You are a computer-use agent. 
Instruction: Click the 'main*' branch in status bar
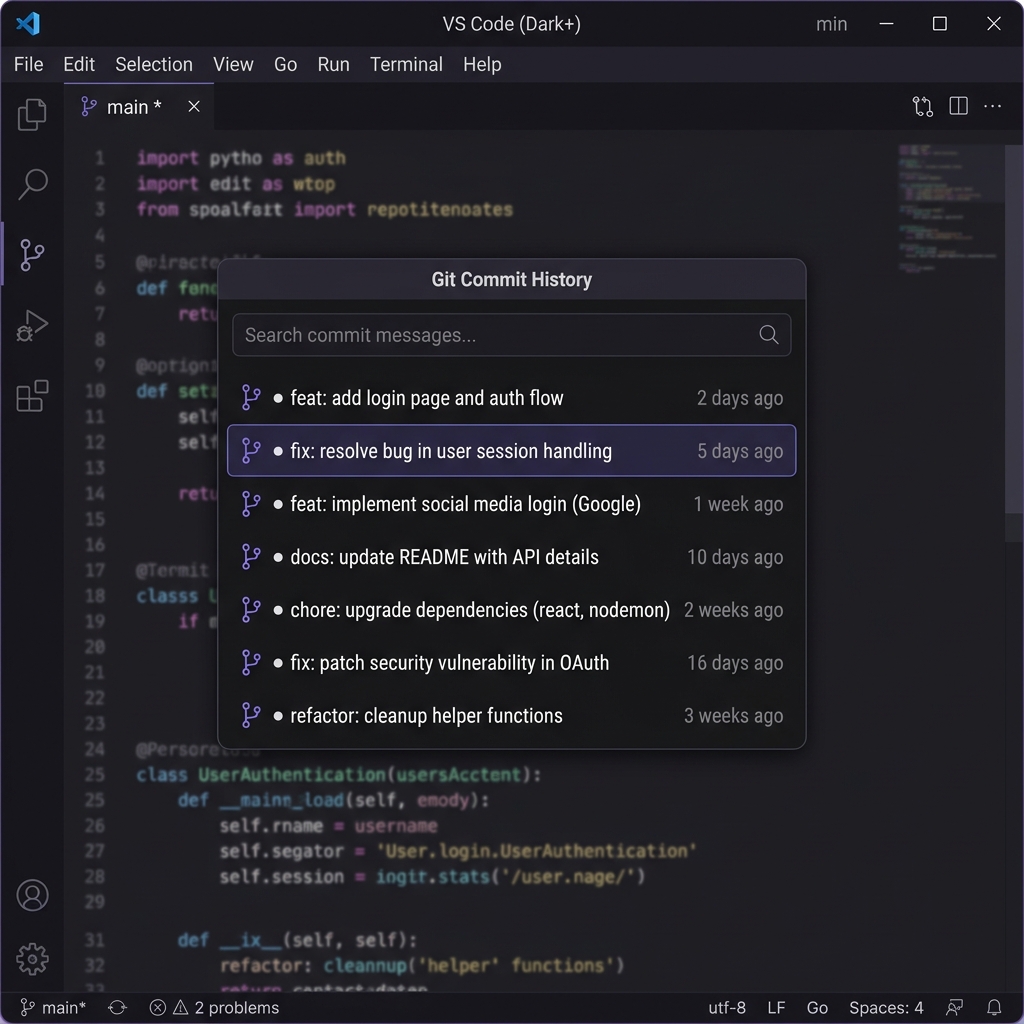coord(53,1008)
